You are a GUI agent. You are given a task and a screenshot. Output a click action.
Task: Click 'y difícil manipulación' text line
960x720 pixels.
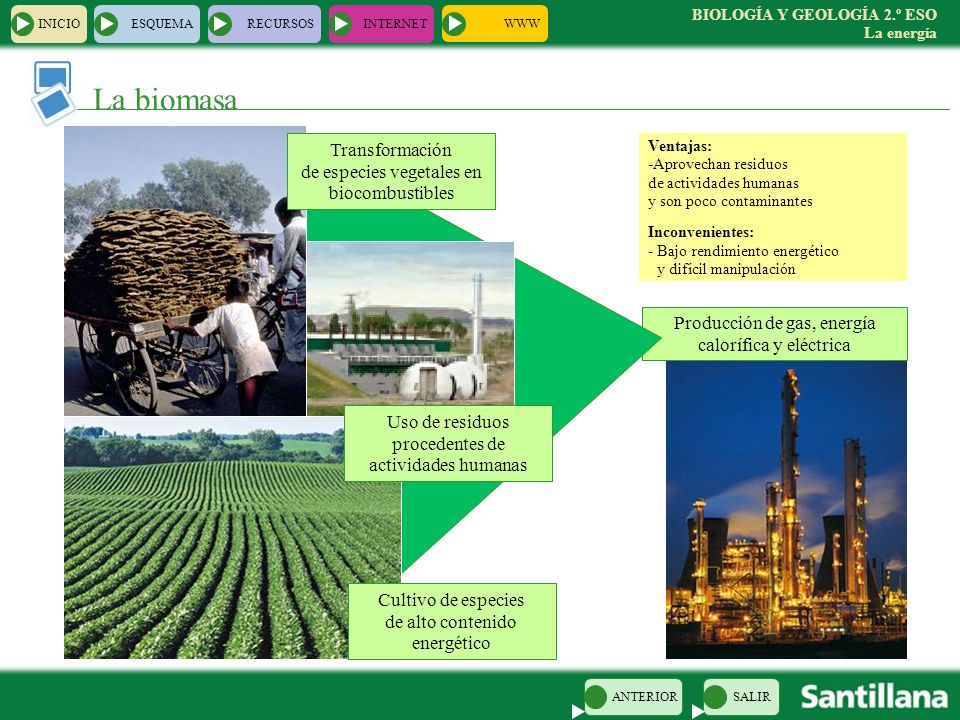coord(726,269)
